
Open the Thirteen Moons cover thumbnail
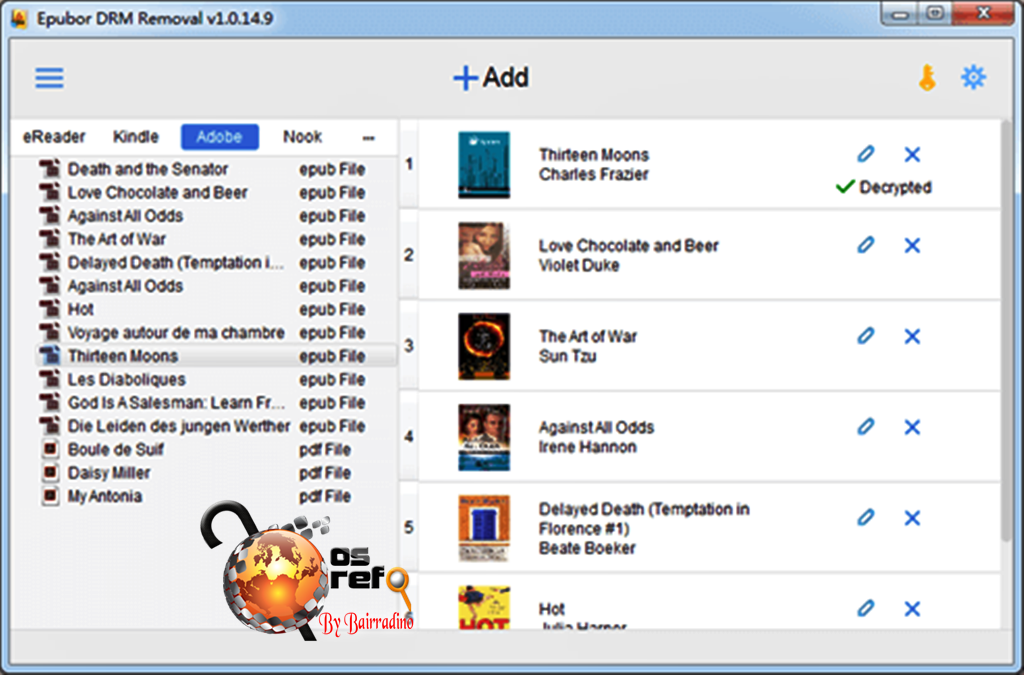484,165
